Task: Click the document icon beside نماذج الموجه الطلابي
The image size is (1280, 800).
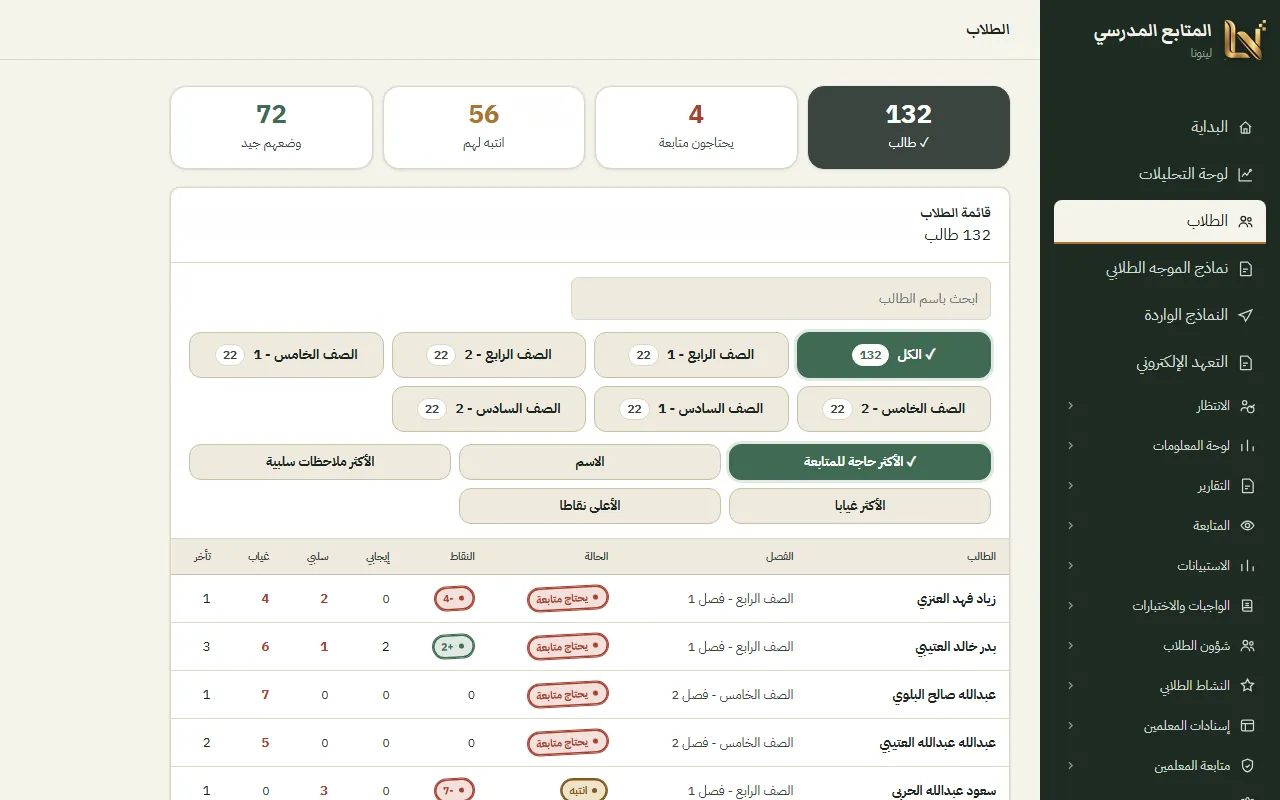Action: pos(1245,269)
